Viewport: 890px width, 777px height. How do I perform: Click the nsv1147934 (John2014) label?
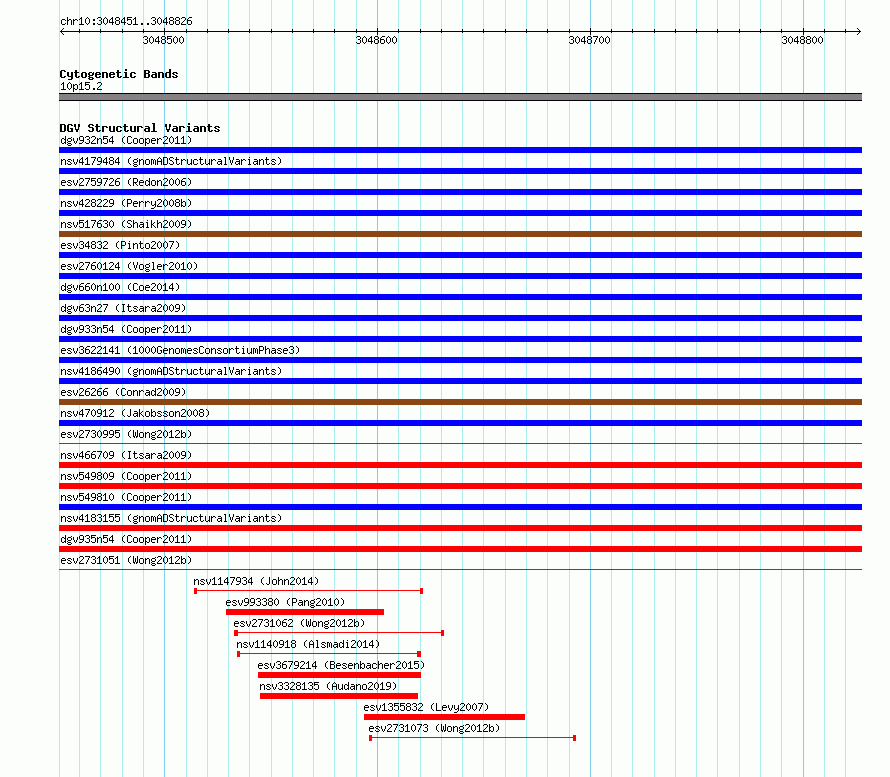(x=256, y=581)
